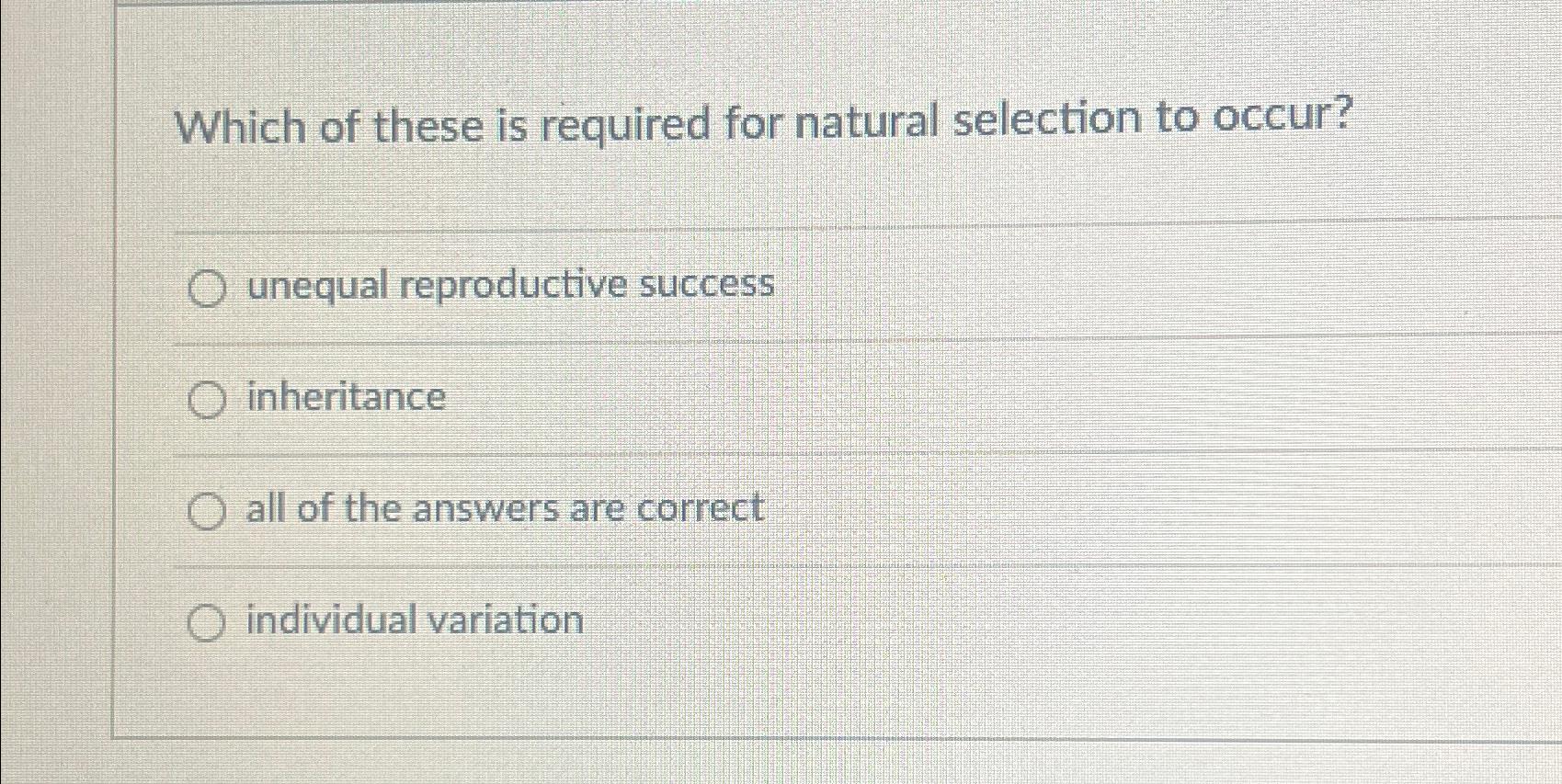The image size is (1562, 784).
Task: Click the circle beside 'all of the answers are correct'
Action: tap(207, 511)
